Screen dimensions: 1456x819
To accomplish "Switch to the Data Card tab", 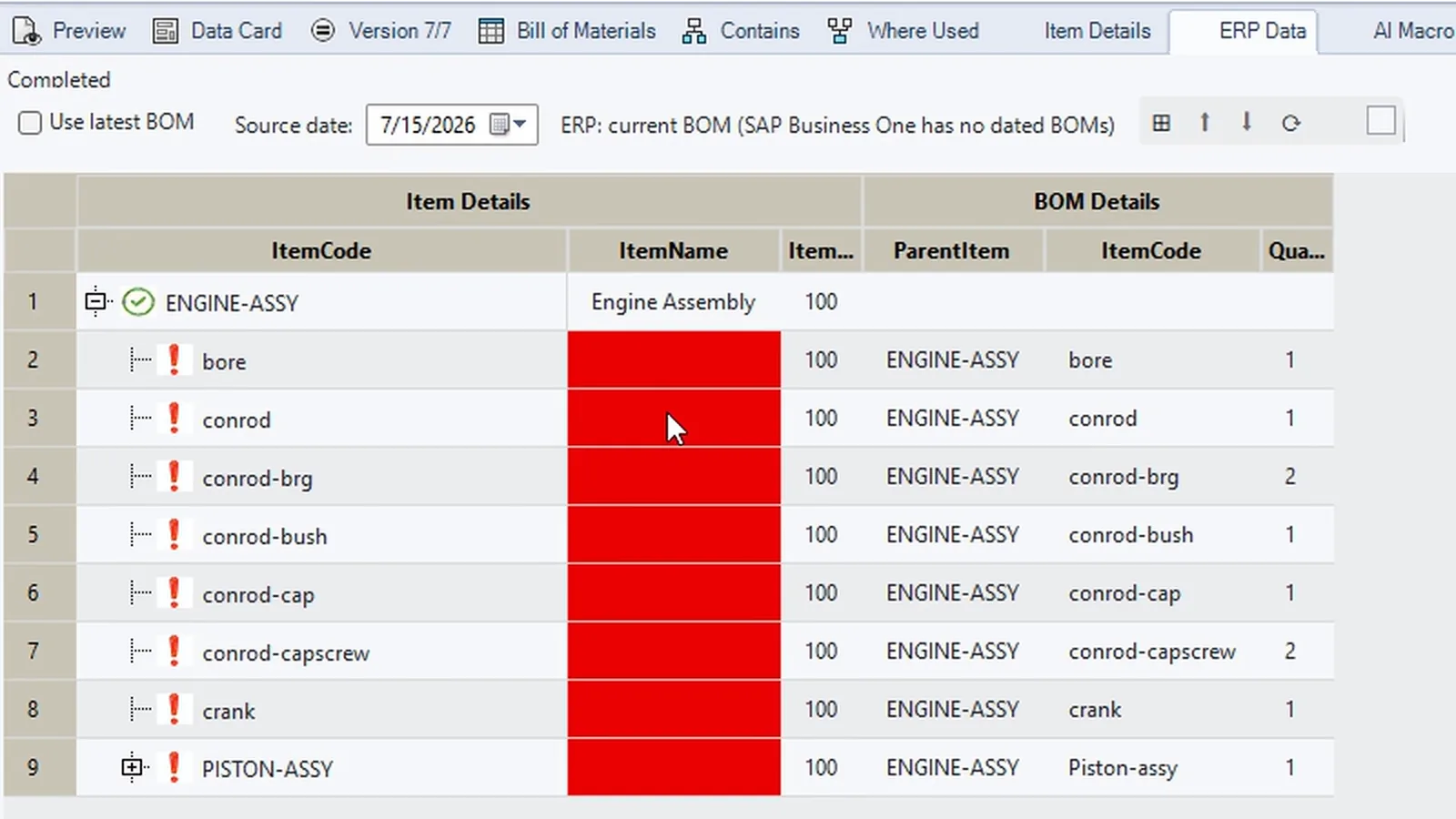I will [x=217, y=31].
